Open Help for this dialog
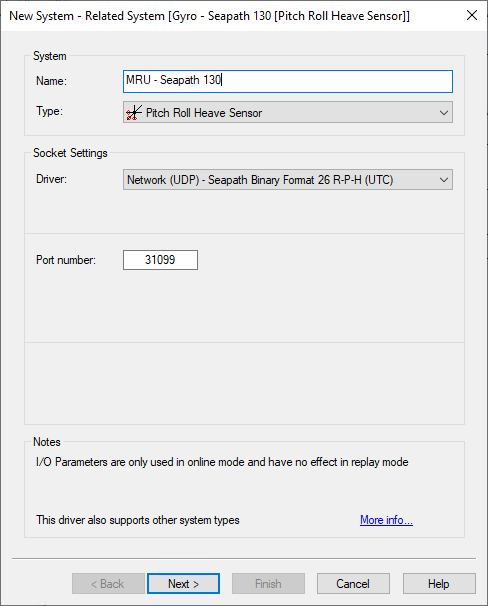 click(439, 583)
